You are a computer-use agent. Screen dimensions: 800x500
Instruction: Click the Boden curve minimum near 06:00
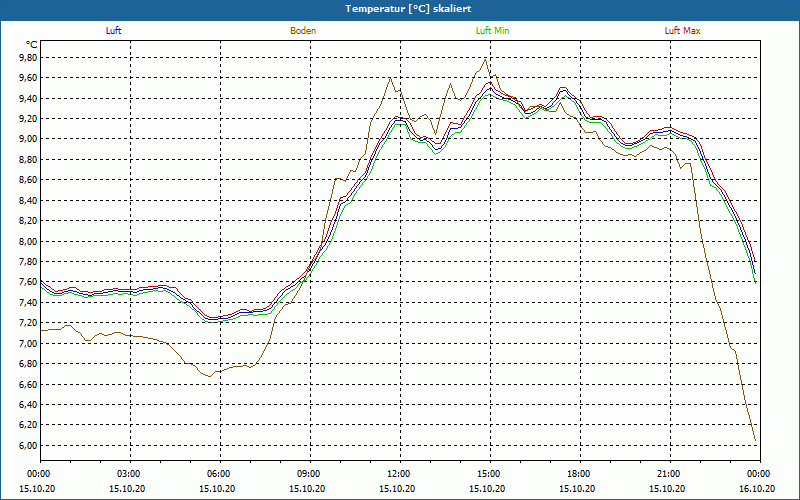210,377
